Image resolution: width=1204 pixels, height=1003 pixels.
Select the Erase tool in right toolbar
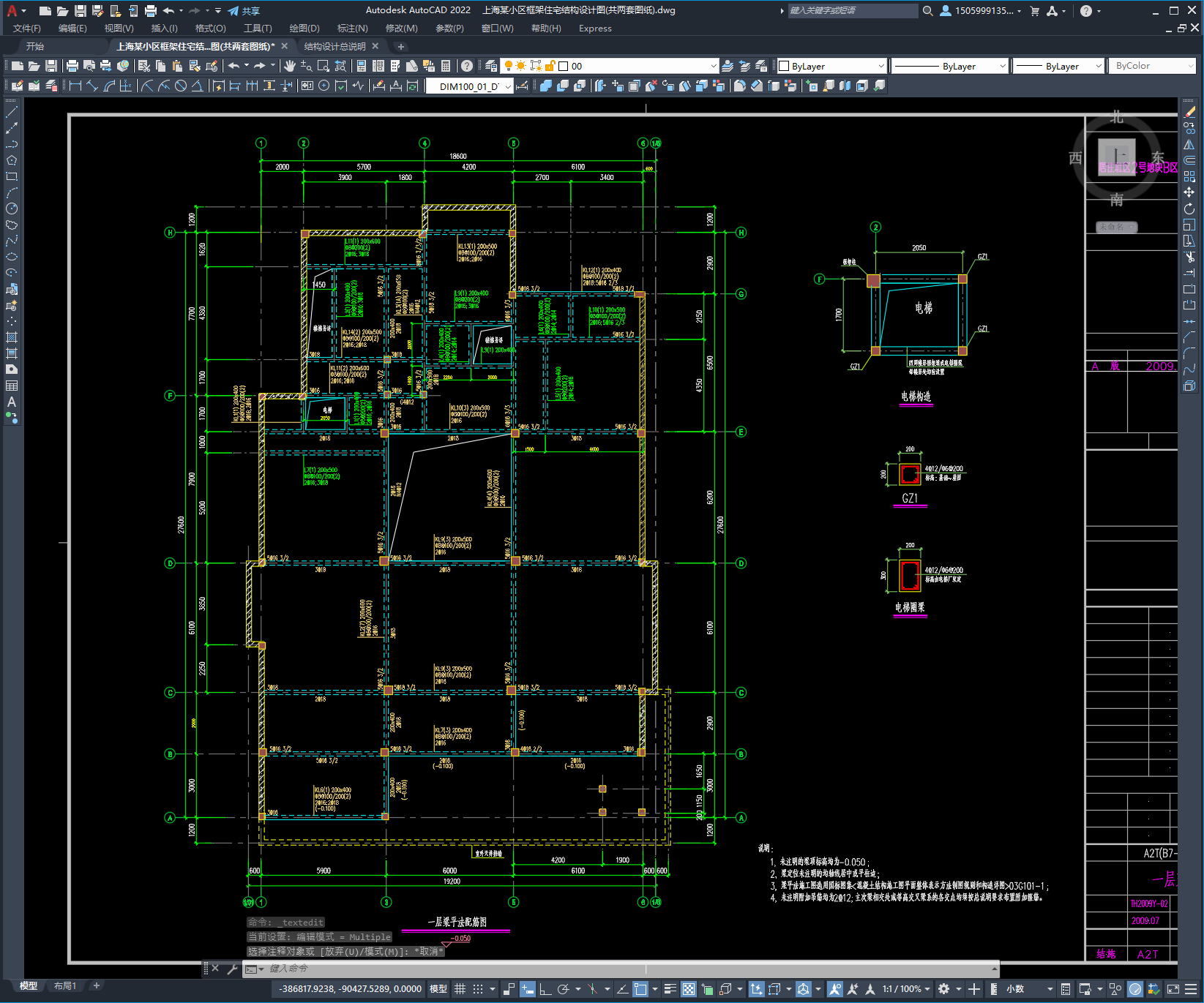(x=1189, y=112)
